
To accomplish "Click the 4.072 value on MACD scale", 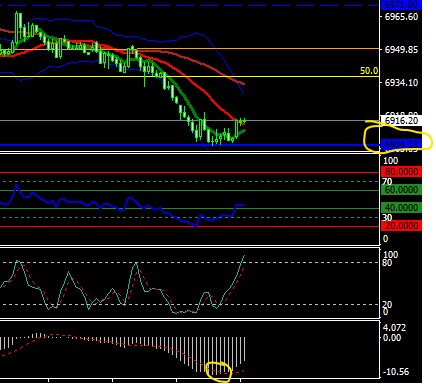I will point(394,328).
